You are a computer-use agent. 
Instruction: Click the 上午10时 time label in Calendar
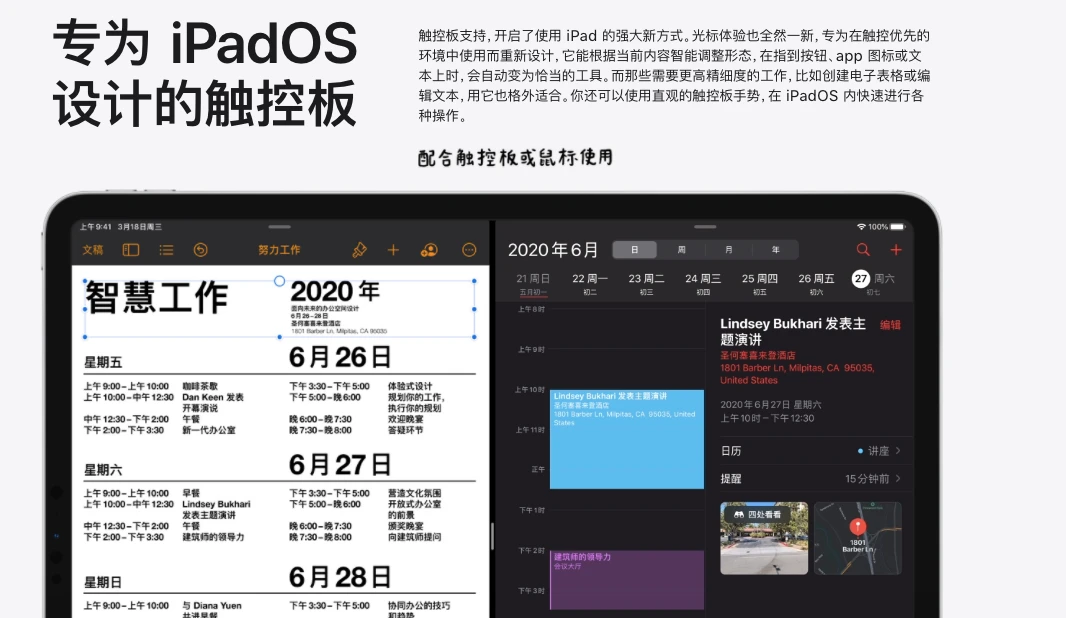pyautogui.click(x=530, y=390)
